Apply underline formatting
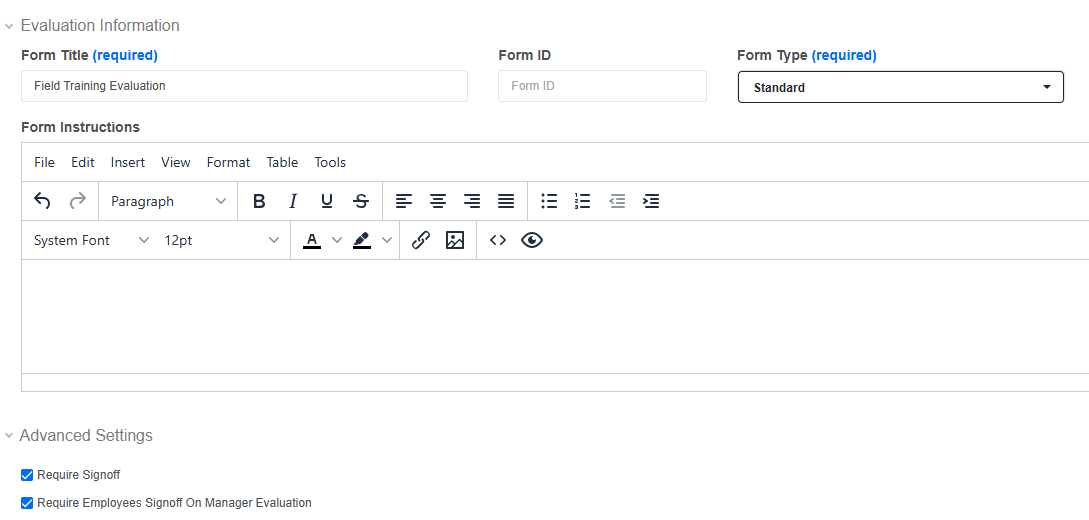Image resolution: width=1089 pixels, height=520 pixels. click(326, 201)
